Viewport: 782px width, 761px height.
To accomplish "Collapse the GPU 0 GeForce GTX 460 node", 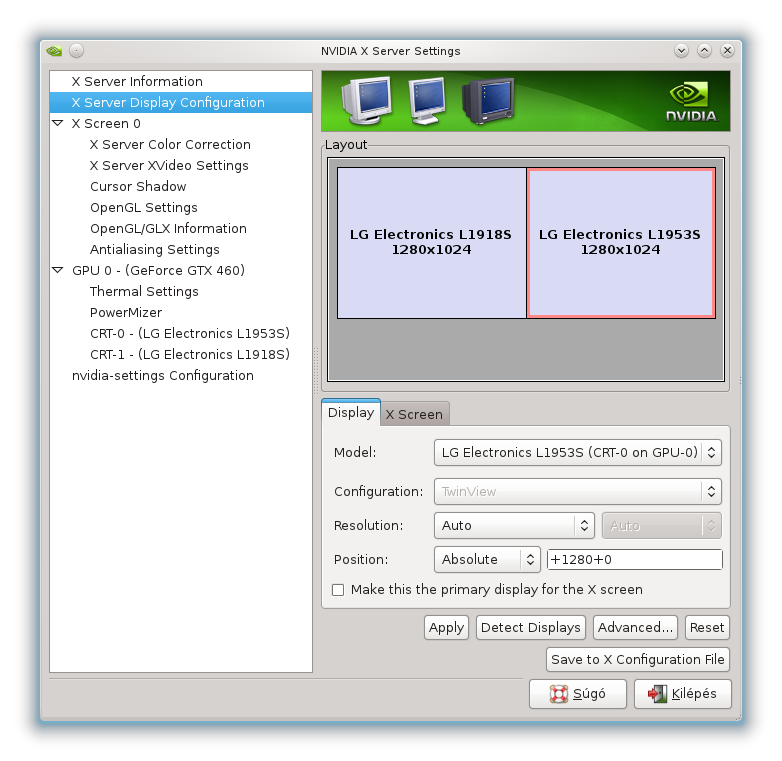I will (58, 270).
